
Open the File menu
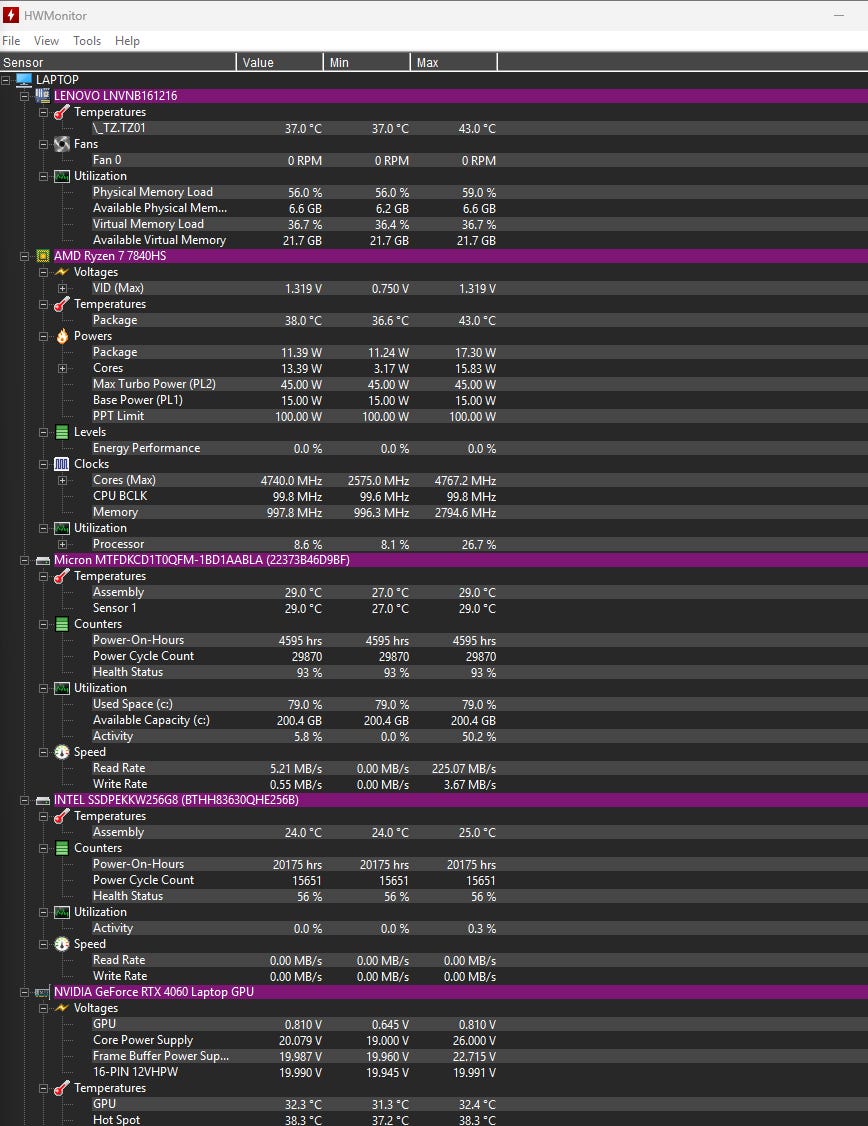click(11, 41)
